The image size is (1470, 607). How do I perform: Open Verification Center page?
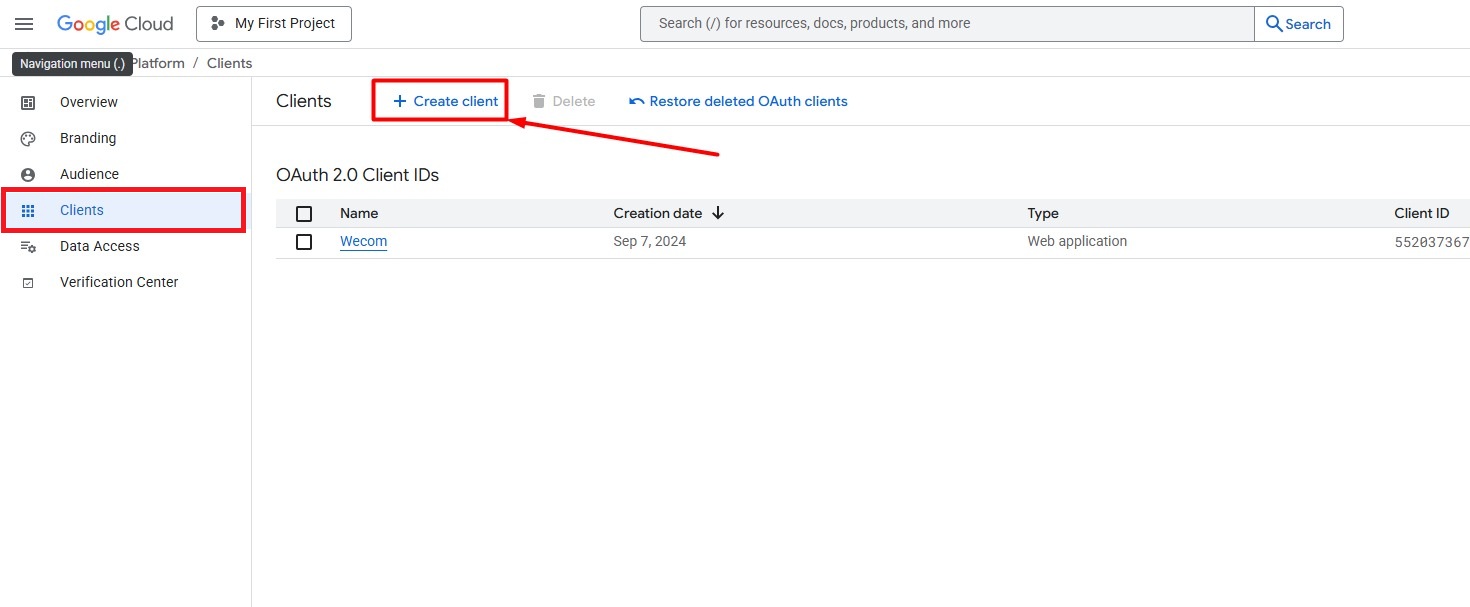(119, 282)
